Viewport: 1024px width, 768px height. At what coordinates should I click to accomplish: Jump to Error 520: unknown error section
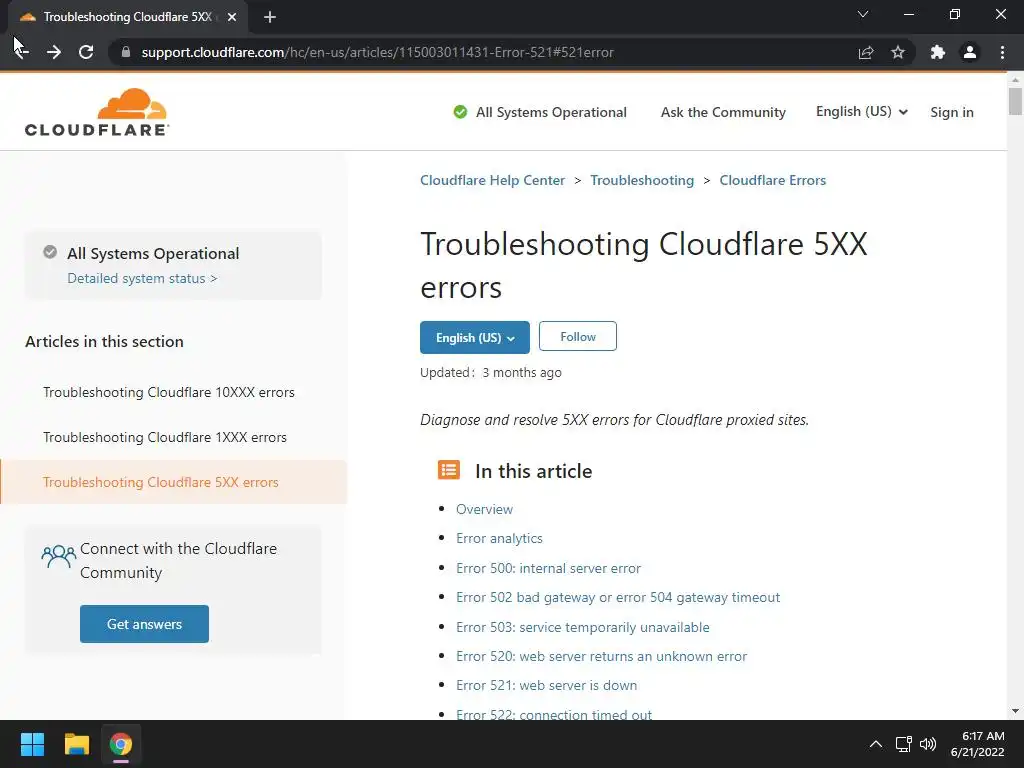[x=601, y=656]
